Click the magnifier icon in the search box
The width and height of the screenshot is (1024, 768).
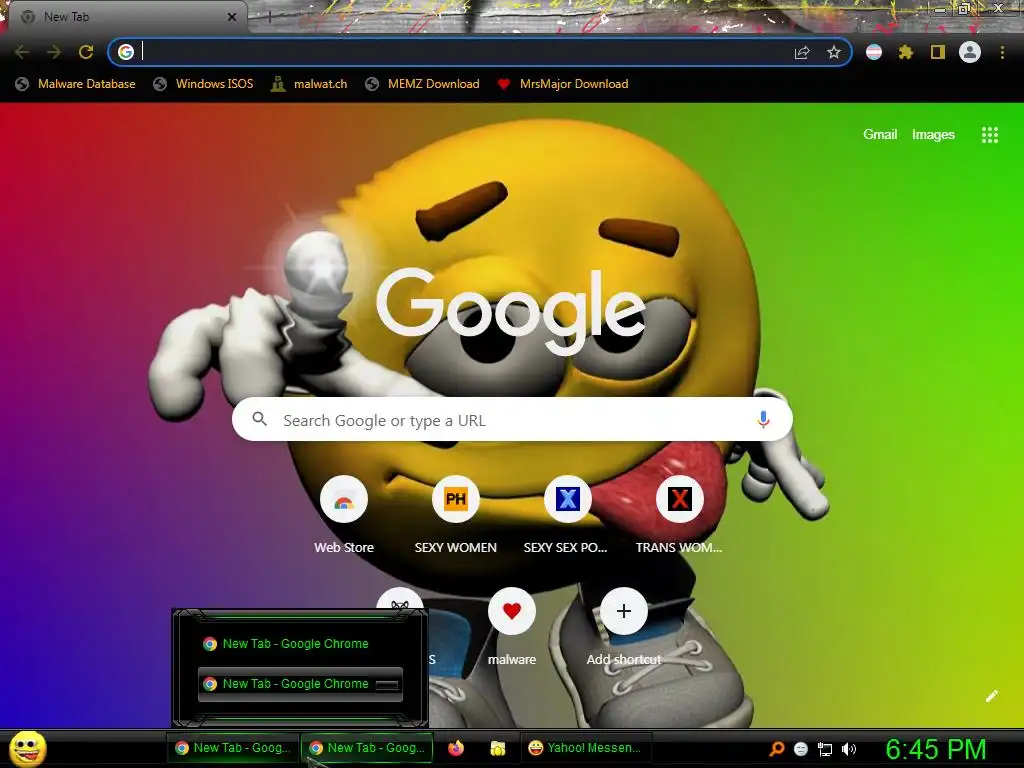[260, 419]
